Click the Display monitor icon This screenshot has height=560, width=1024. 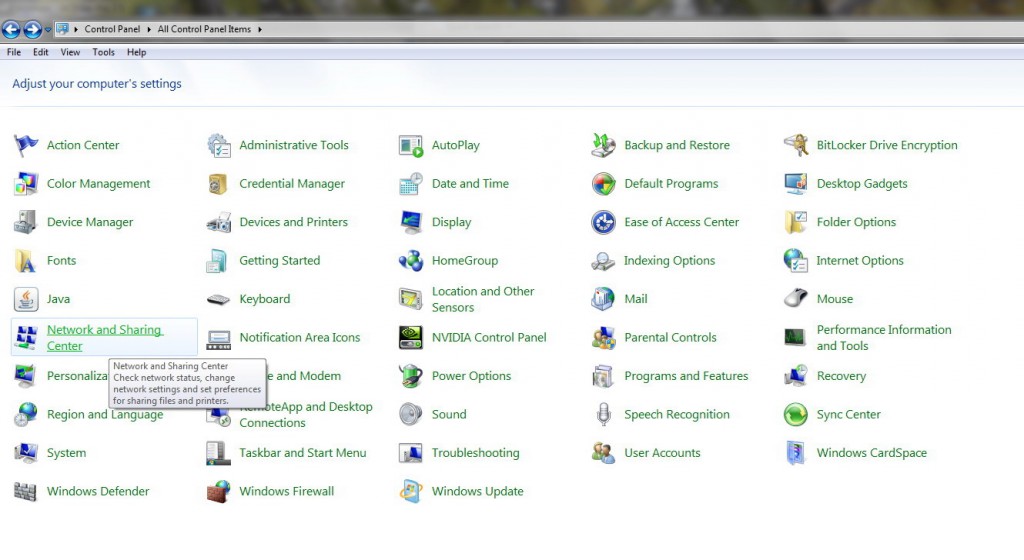coord(411,222)
